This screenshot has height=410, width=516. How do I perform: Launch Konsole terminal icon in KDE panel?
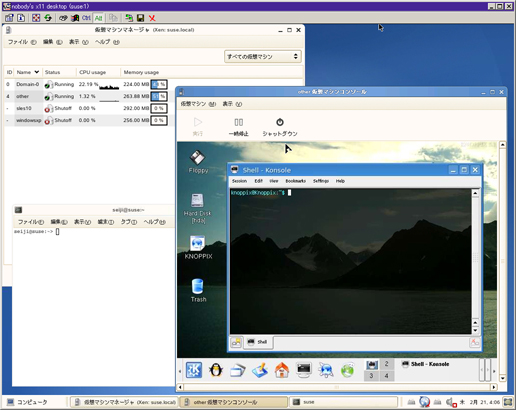304,370
